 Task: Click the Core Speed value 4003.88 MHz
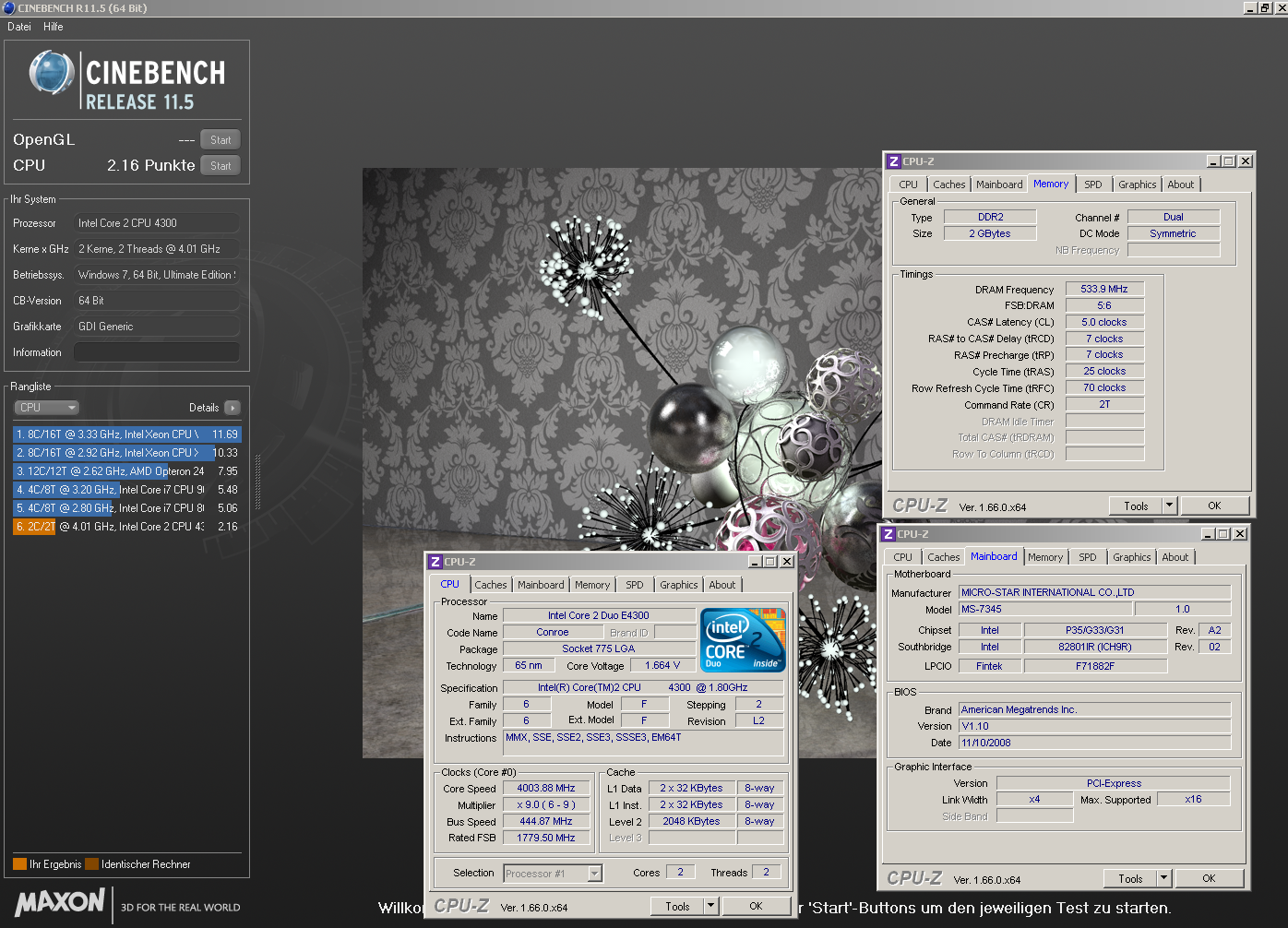click(x=546, y=788)
